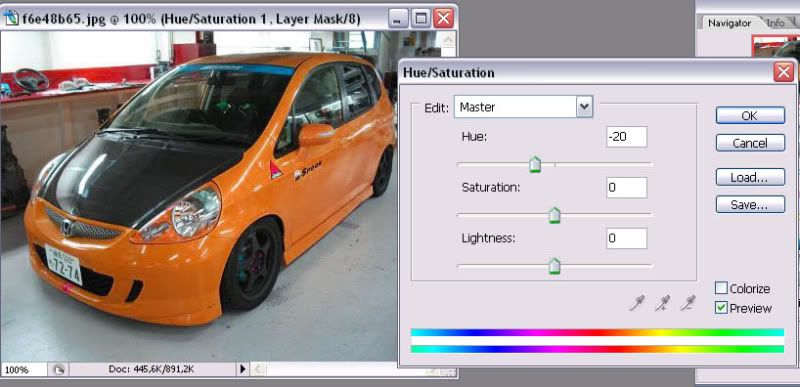The image size is (800, 387).
Task: Click the document icon in title bar
Action: (x=11, y=19)
